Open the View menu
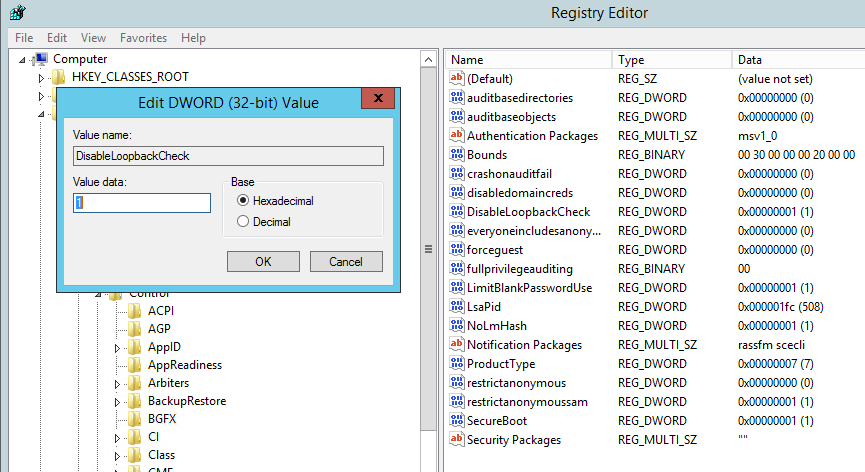This screenshot has height=472, width=865. 93,37
